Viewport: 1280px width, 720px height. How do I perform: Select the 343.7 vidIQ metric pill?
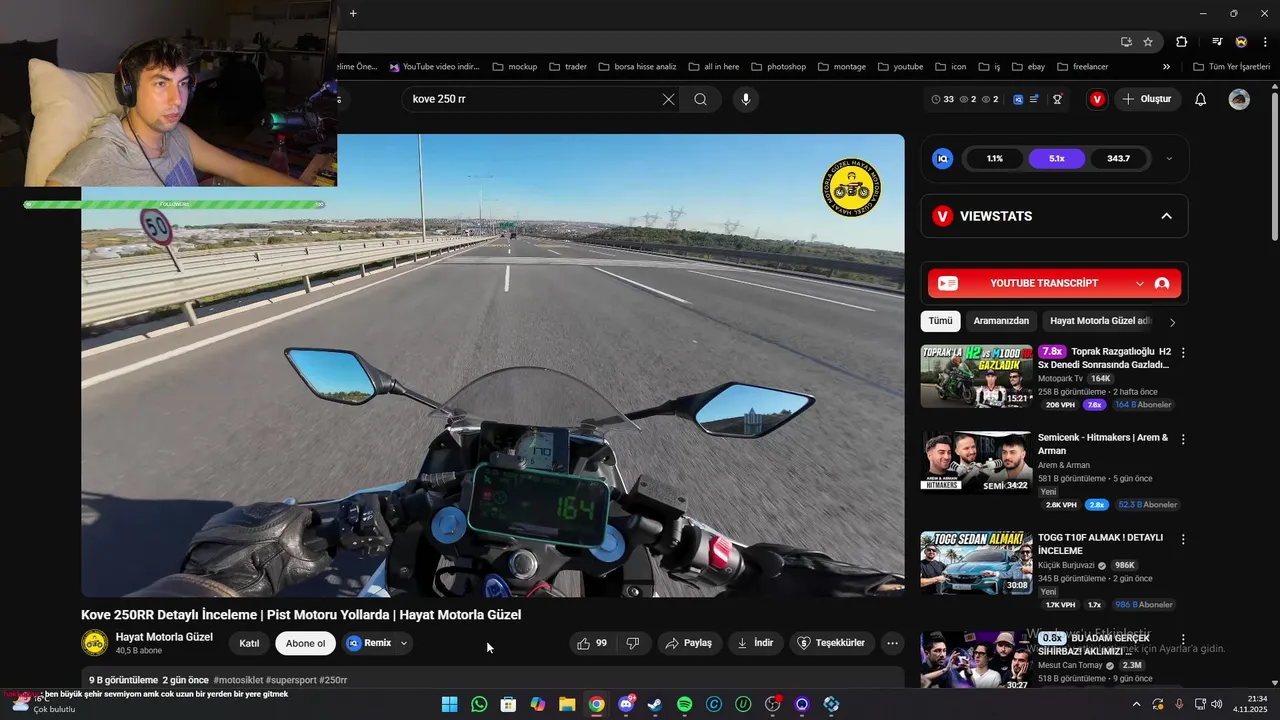coord(1119,158)
